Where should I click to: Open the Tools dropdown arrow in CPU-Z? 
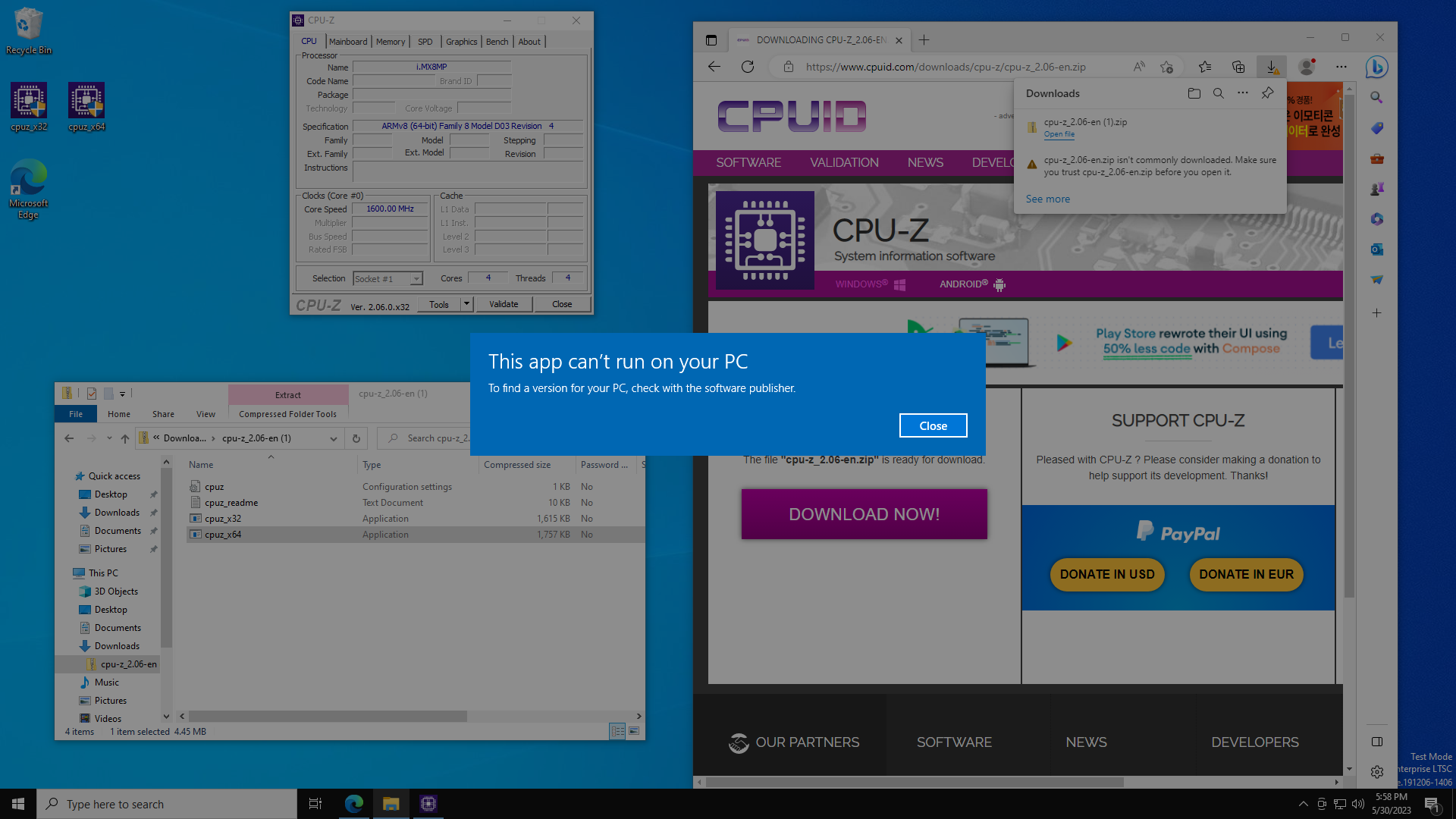point(466,304)
